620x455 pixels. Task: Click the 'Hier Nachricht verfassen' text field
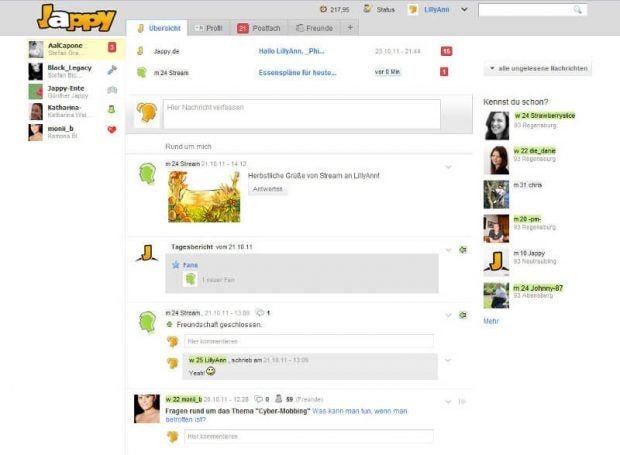300,113
